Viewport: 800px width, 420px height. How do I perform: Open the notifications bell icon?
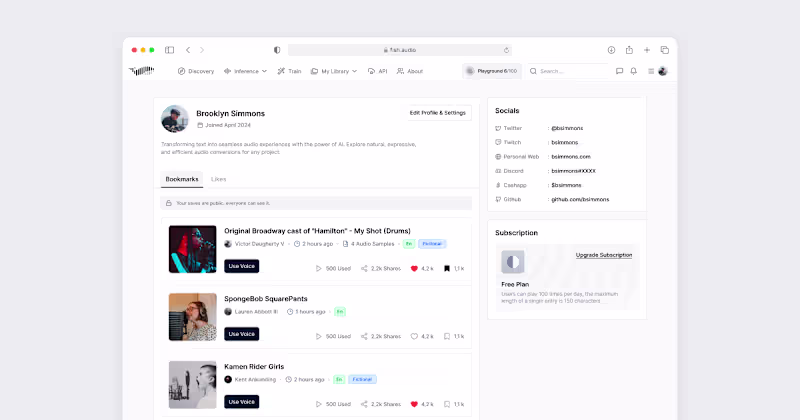634,71
